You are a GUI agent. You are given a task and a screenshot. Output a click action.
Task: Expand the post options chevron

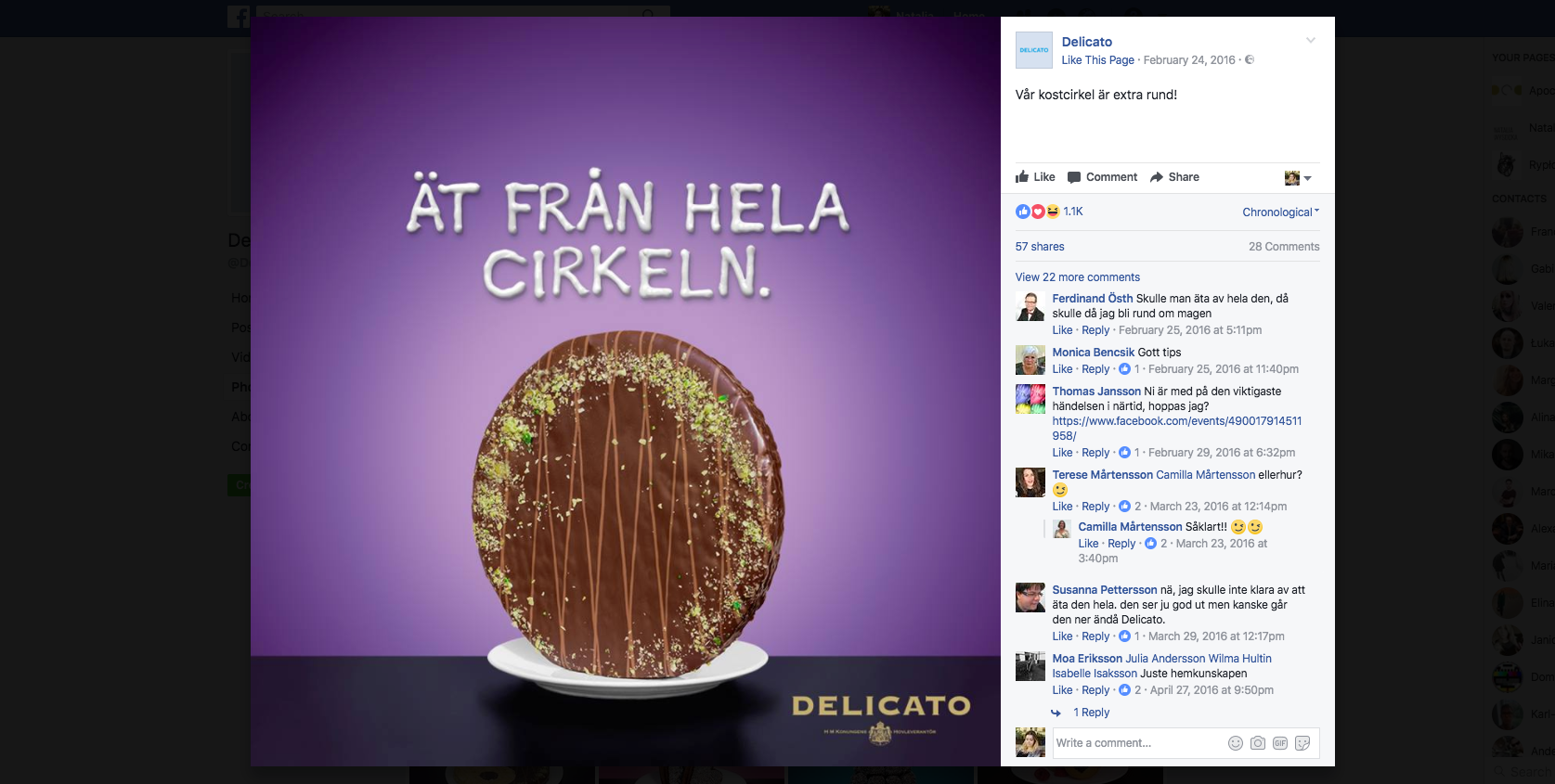tap(1311, 40)
